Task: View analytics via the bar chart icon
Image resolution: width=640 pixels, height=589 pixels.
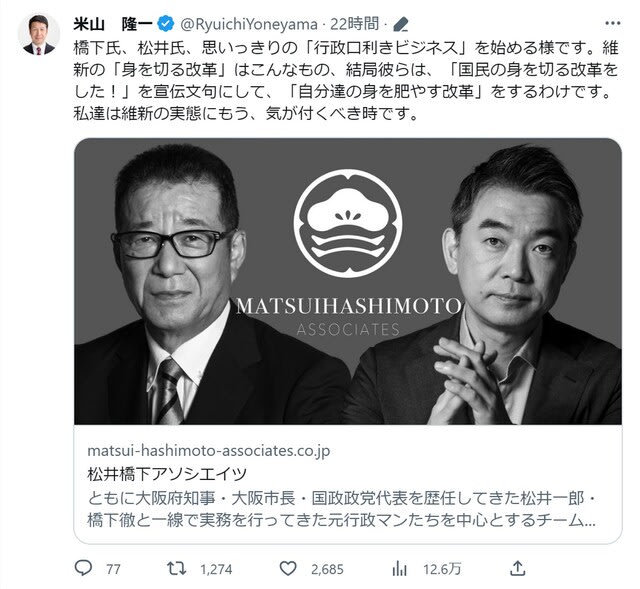Action: click(399, 568)
